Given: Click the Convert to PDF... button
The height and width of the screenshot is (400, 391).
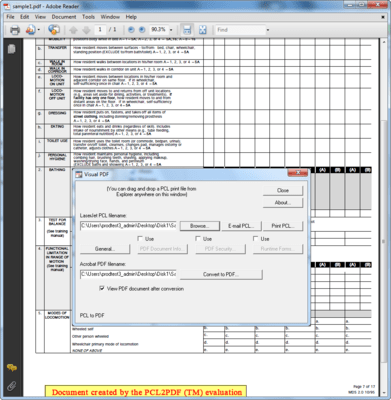Looking at the screenshot, I should pos(221,275).
